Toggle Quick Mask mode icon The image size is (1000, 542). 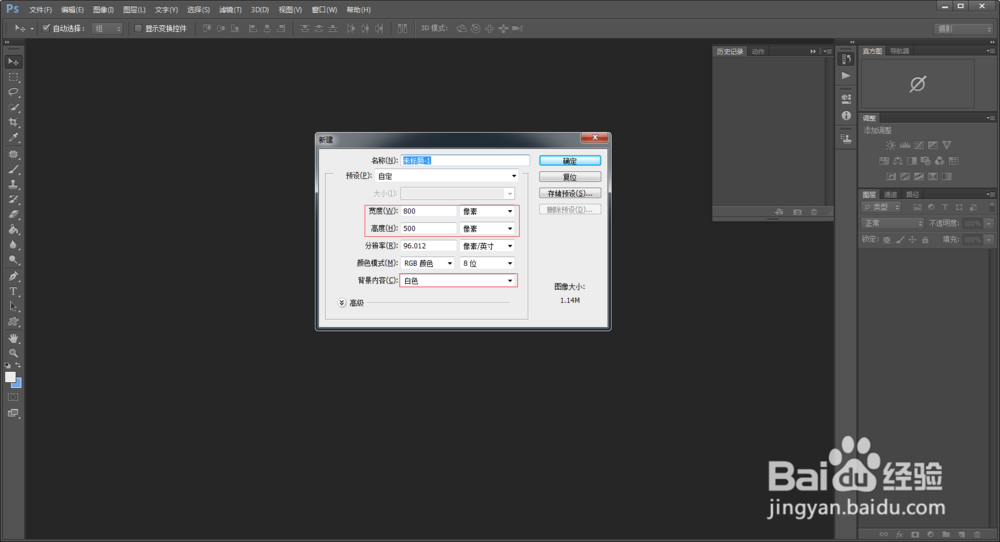[13, 397]
